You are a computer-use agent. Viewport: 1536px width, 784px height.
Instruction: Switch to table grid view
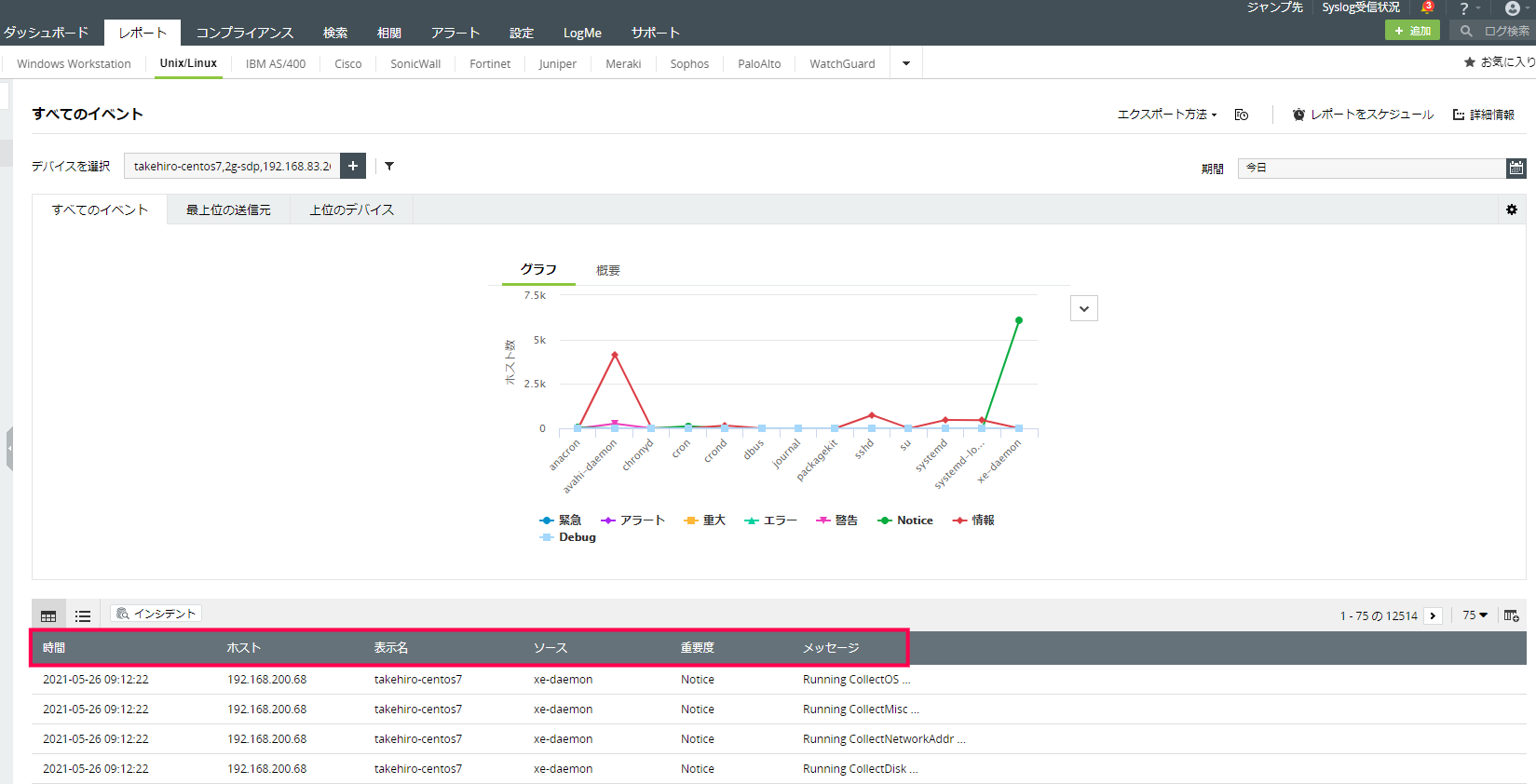coord(48,615)
